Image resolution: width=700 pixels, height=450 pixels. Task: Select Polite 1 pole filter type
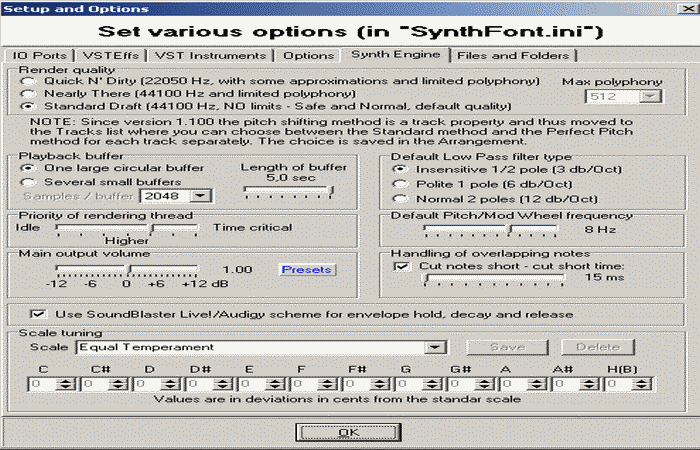400,185
